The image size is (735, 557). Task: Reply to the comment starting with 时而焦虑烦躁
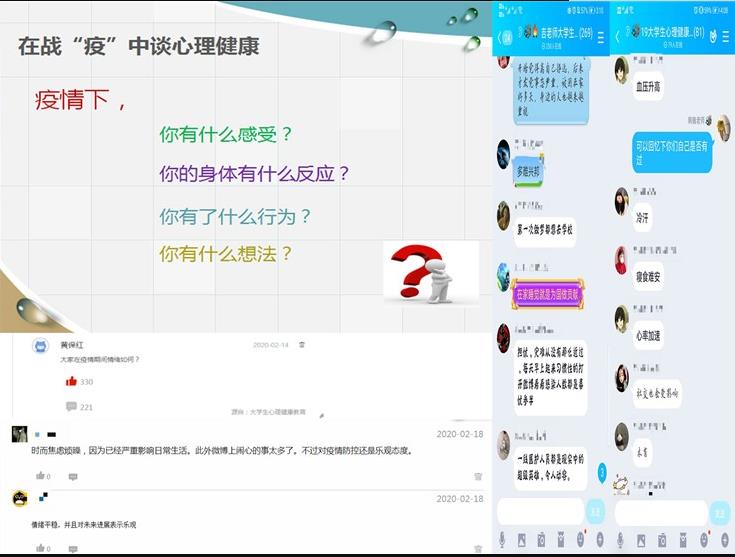73,476
